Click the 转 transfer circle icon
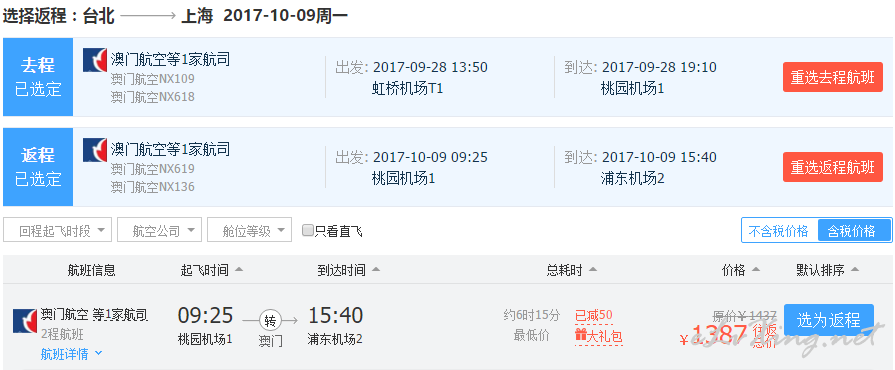 click(x=270, y=321)
